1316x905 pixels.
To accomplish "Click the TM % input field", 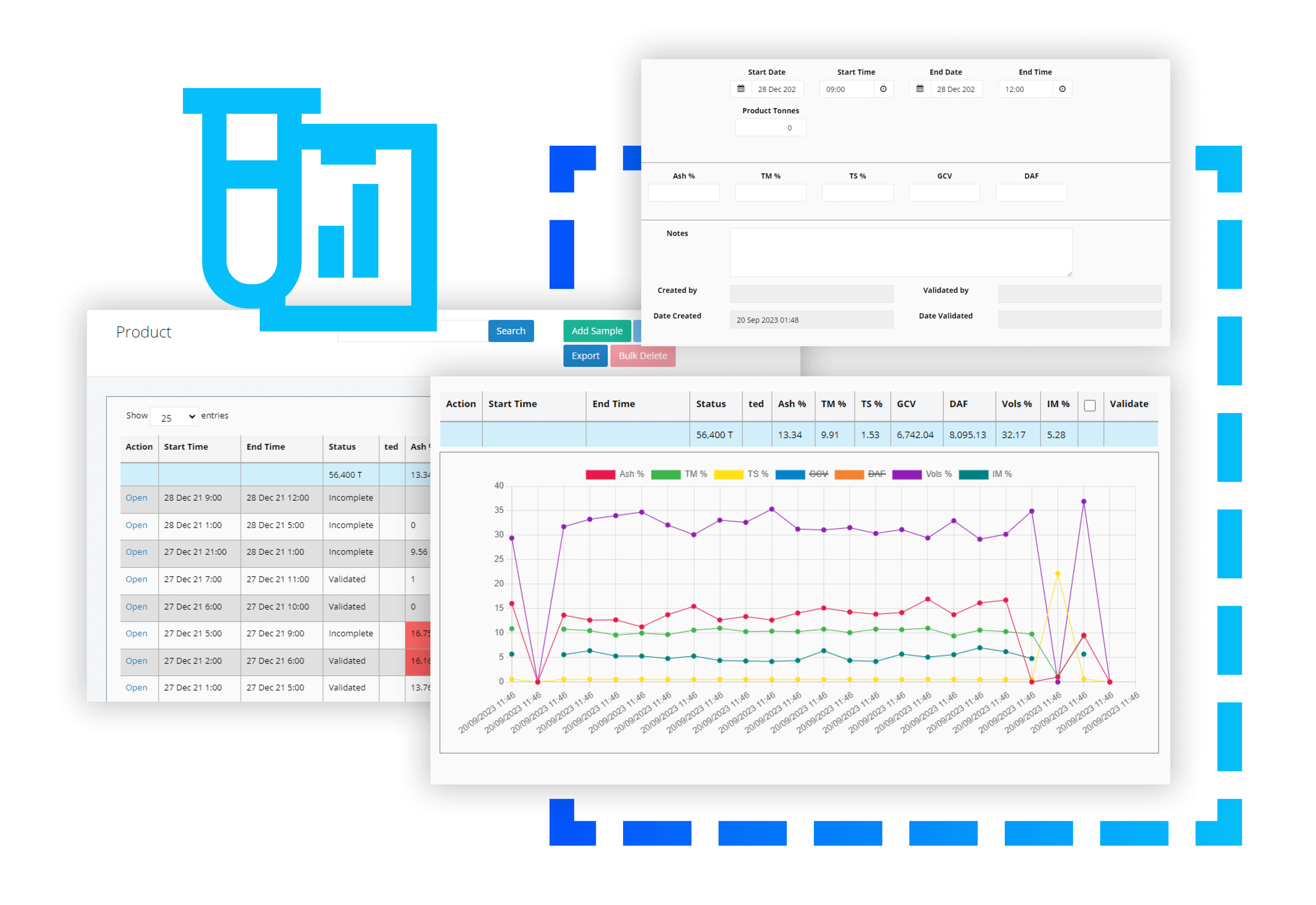I will tap(771, 193).
